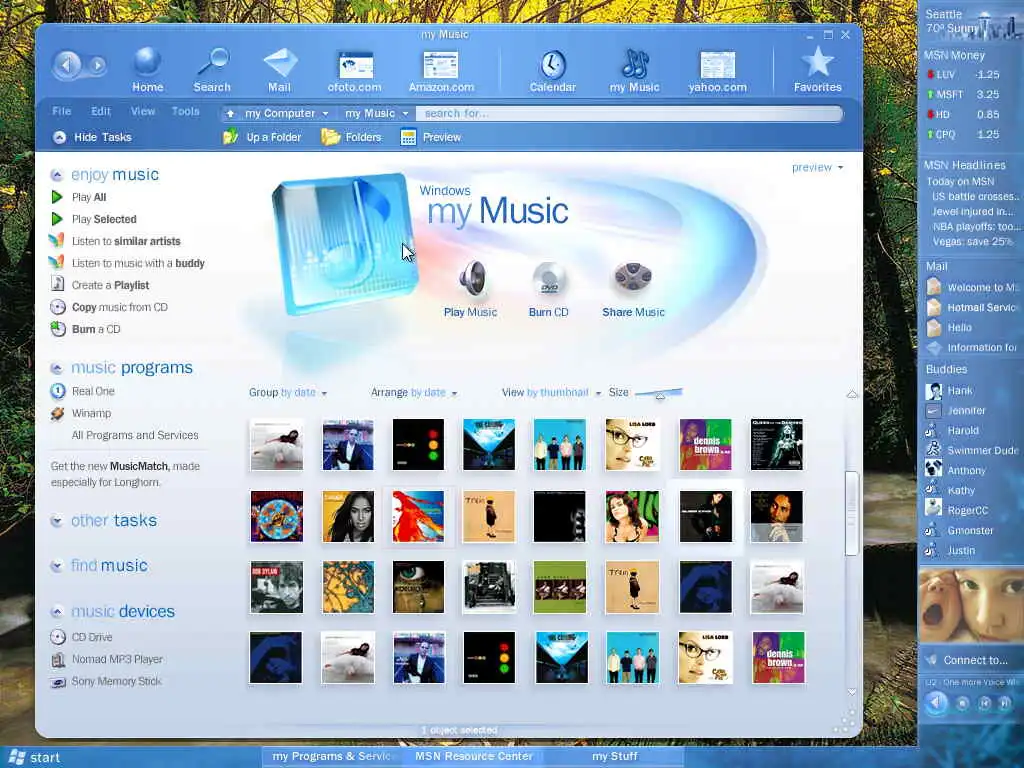Image resolution: width=1024 pixels, height=768 pixels.
Task: Select the Dennis Brown album in first row
Action: tap(705, 445)
